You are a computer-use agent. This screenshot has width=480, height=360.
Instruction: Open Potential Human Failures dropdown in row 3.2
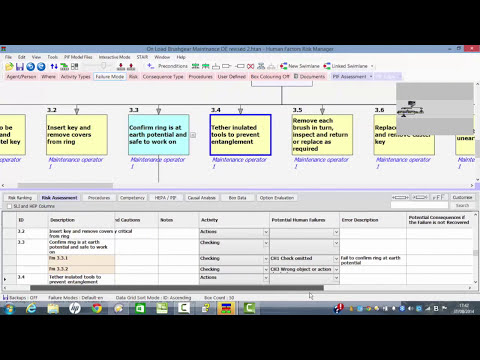[336, 232]
